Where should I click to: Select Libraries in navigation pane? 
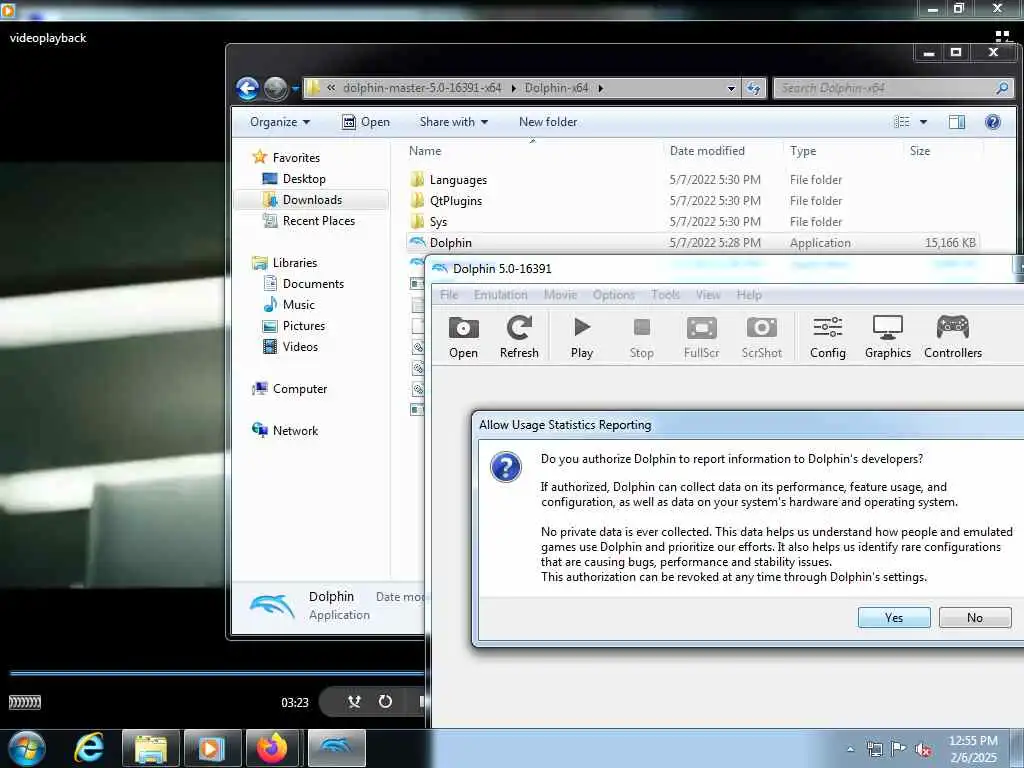(x=295, y=263)
